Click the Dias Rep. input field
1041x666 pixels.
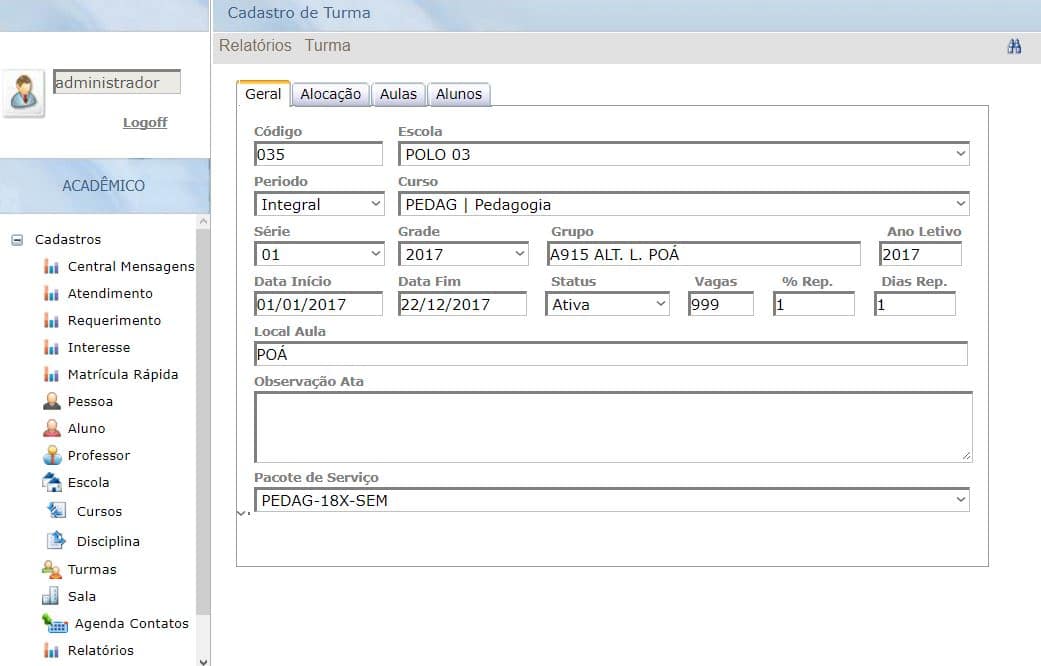915,304
